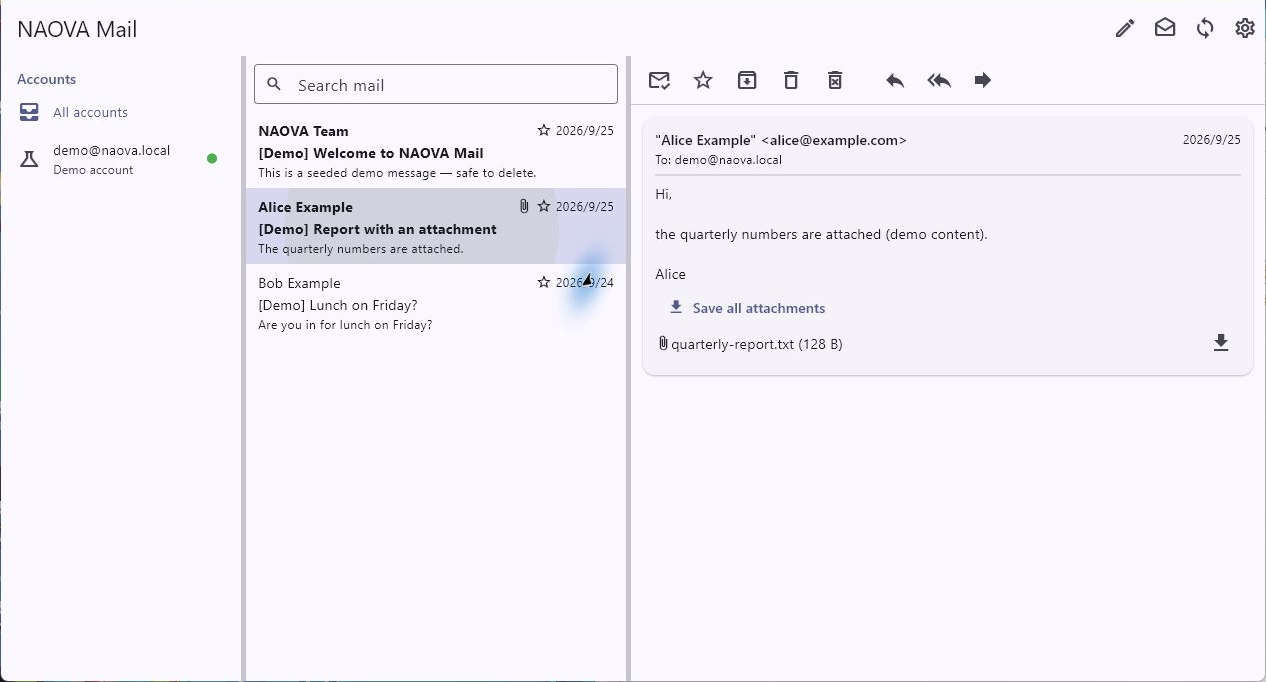Viewport: 1266px width, 682px height.
Task: Click the sync refresh icon
Action: click(1205, 28)
